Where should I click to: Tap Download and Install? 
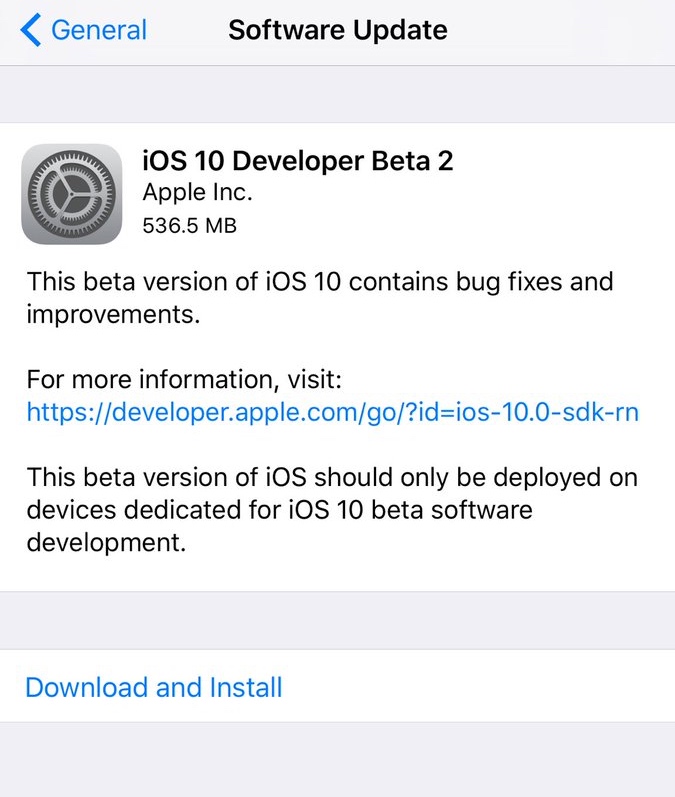click(154, 688)
